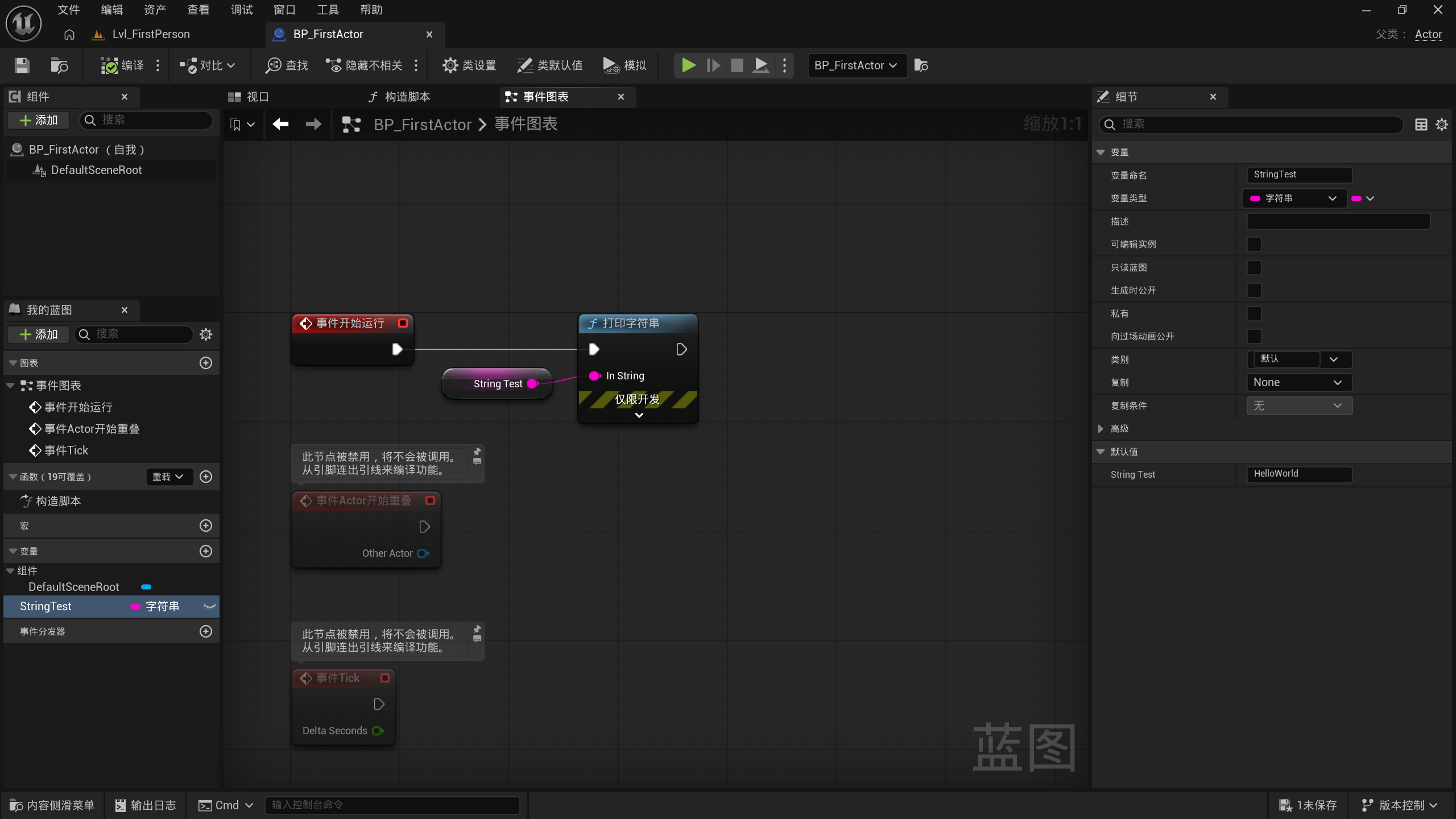1456x819 pixels.
Task: Open the Debug (调试) menu
Action: (241, 10)
